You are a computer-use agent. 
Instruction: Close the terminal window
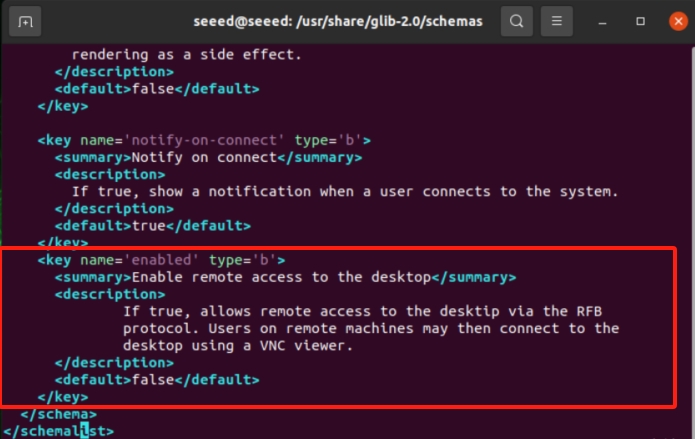tap(678, 21)
